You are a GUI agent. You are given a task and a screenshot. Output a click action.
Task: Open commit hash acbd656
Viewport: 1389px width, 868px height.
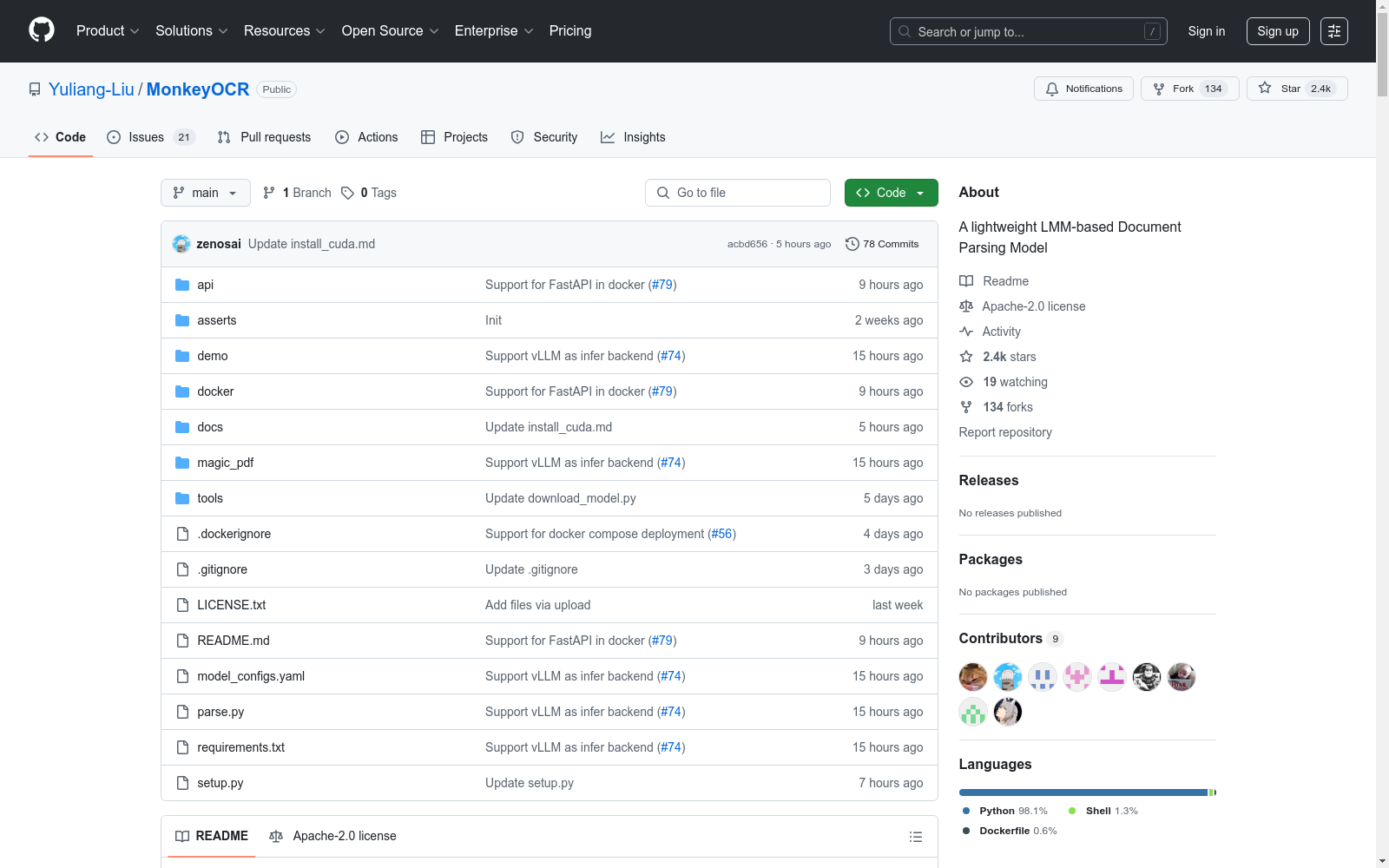pyautogui.click(x=747, y=244)
